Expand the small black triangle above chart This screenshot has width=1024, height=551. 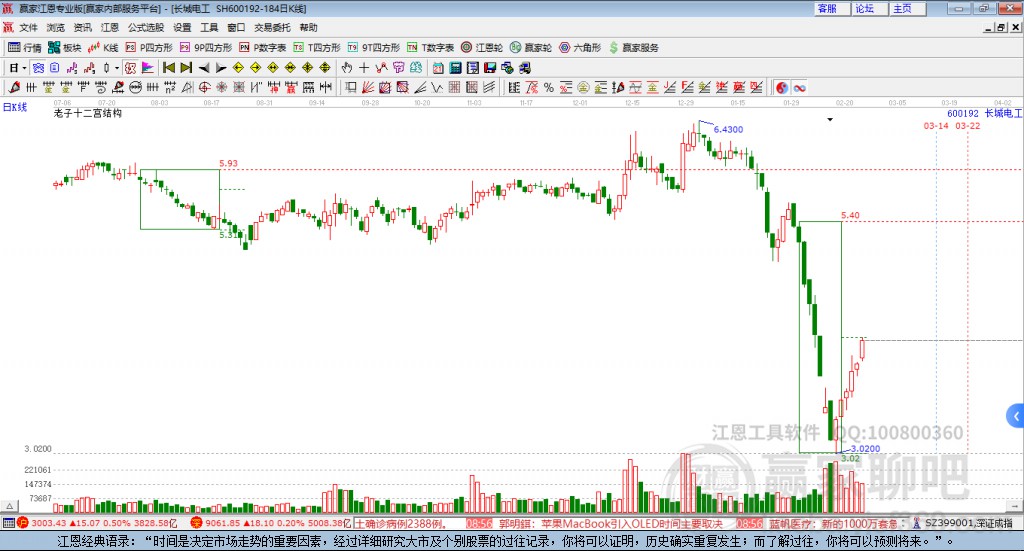point(830,119)
